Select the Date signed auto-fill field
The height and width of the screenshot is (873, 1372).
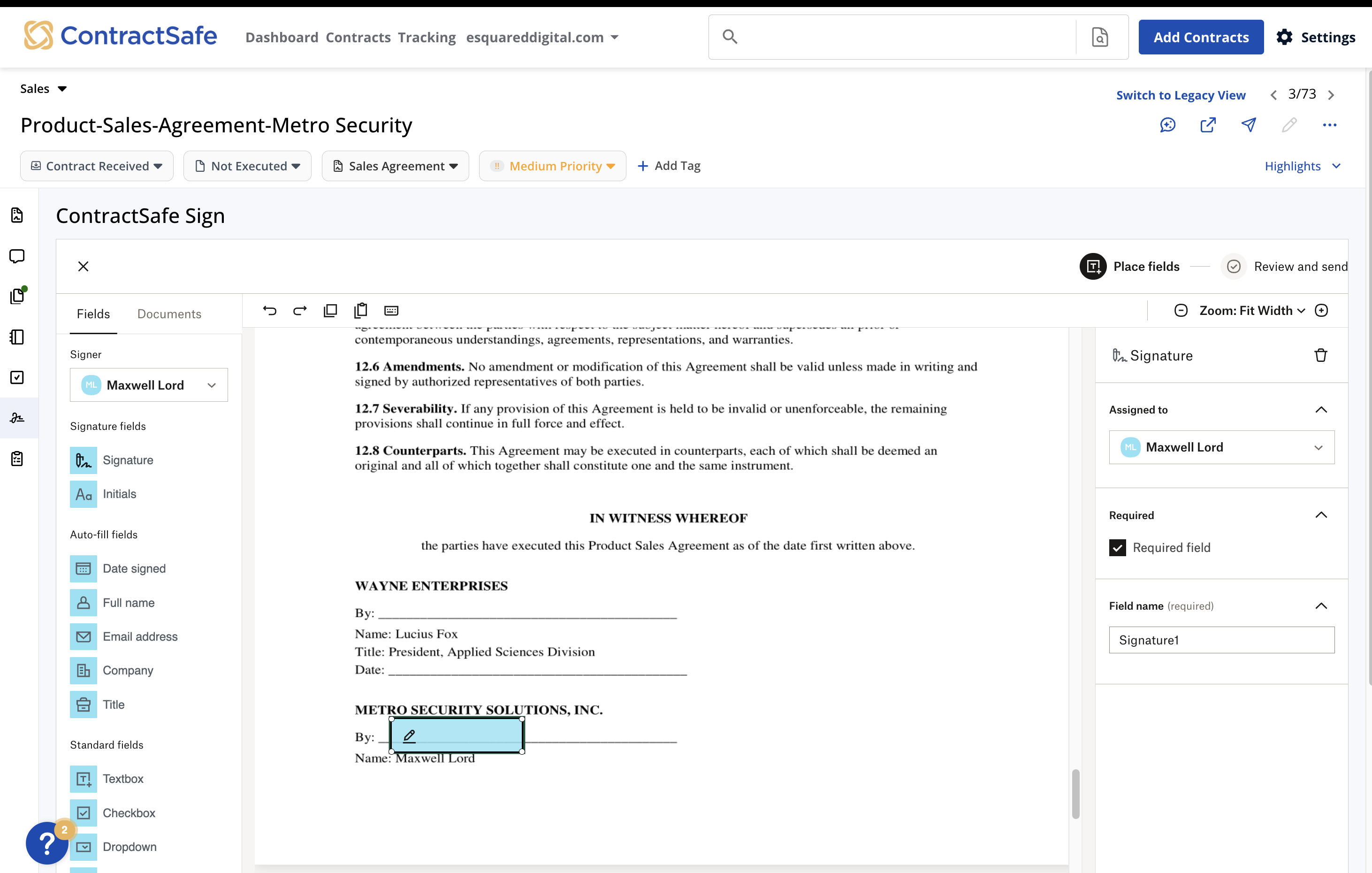[118, 569]
